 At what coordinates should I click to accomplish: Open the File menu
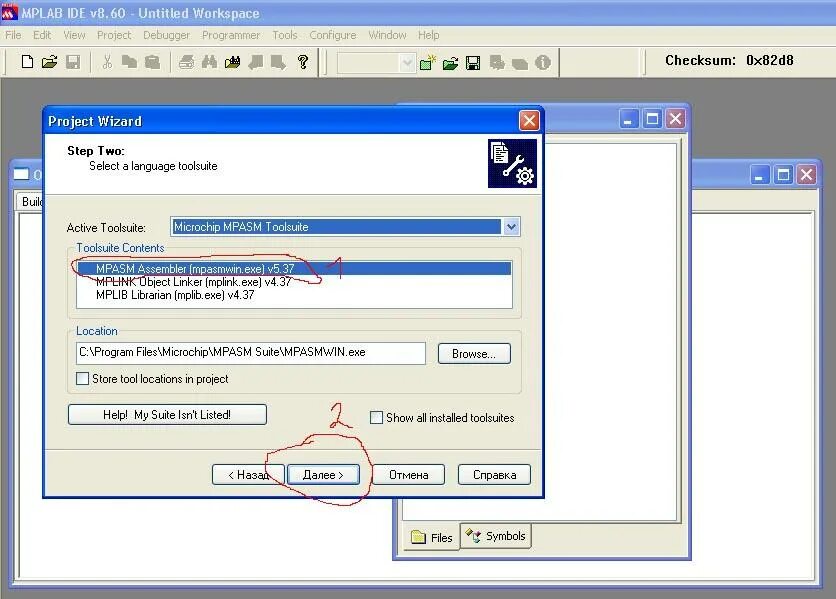(x=13, y=35)
